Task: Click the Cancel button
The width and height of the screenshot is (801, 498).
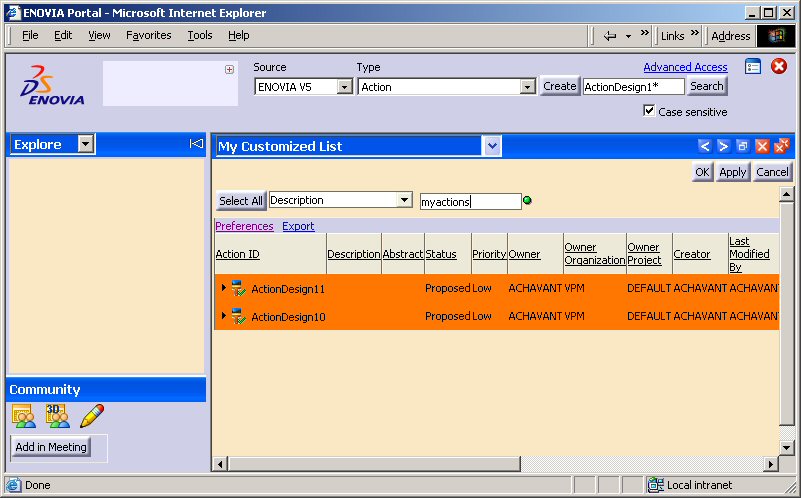Action: [772, 172]
